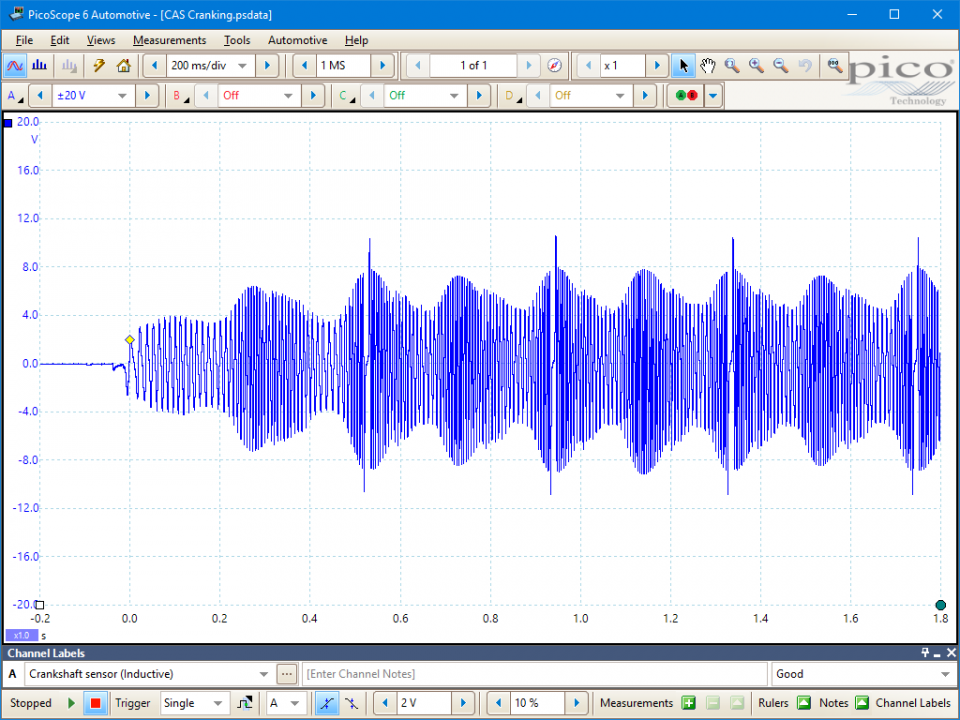The height and width of the screenshot is (720, 960).
Task: Click the Zoom out magnifier icon
Action: point(780,66)
